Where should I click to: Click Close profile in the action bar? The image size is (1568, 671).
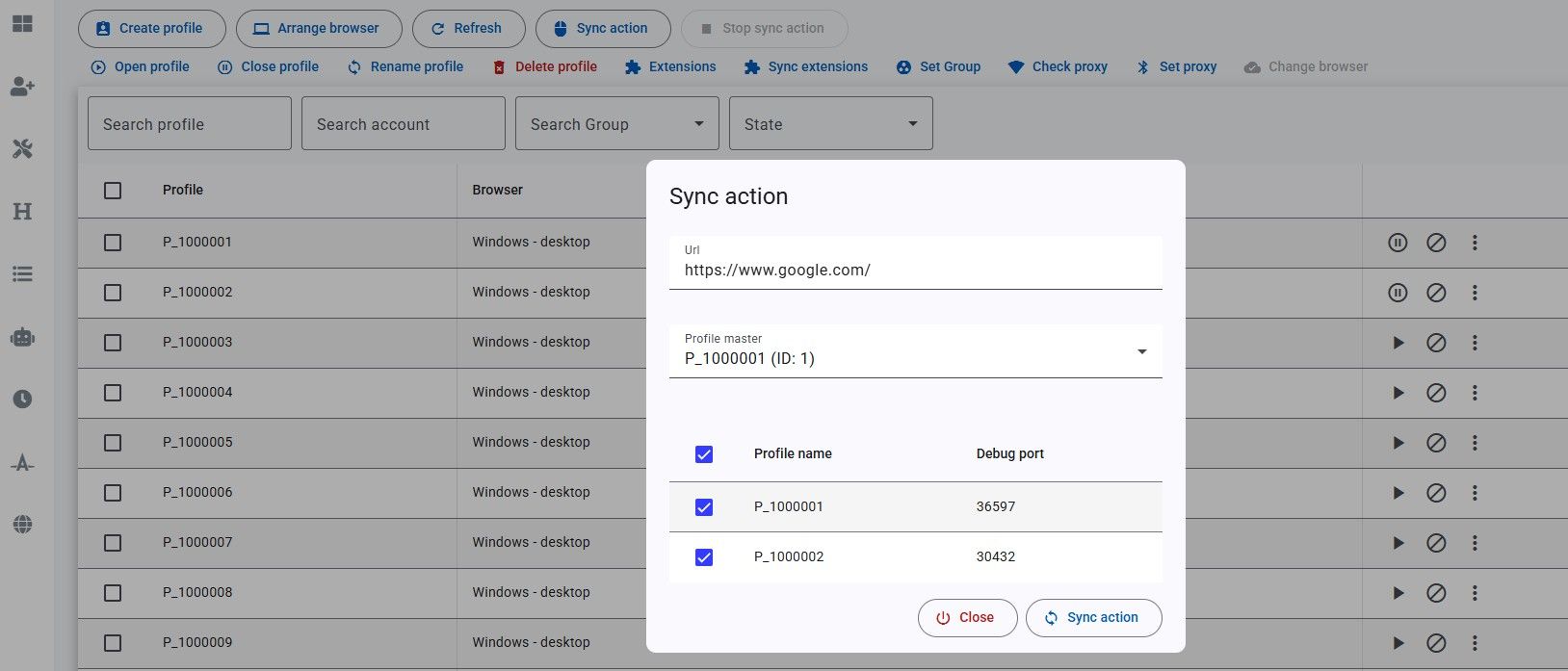coord(268,66)
